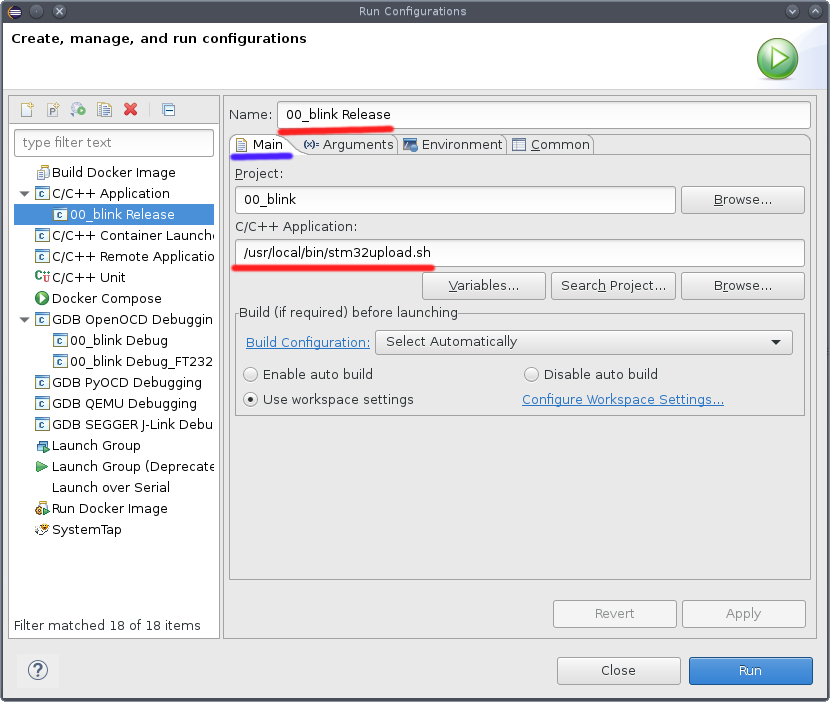
Task: Open the Build Configuration dropdown
Action: click(x=775, y=342)
